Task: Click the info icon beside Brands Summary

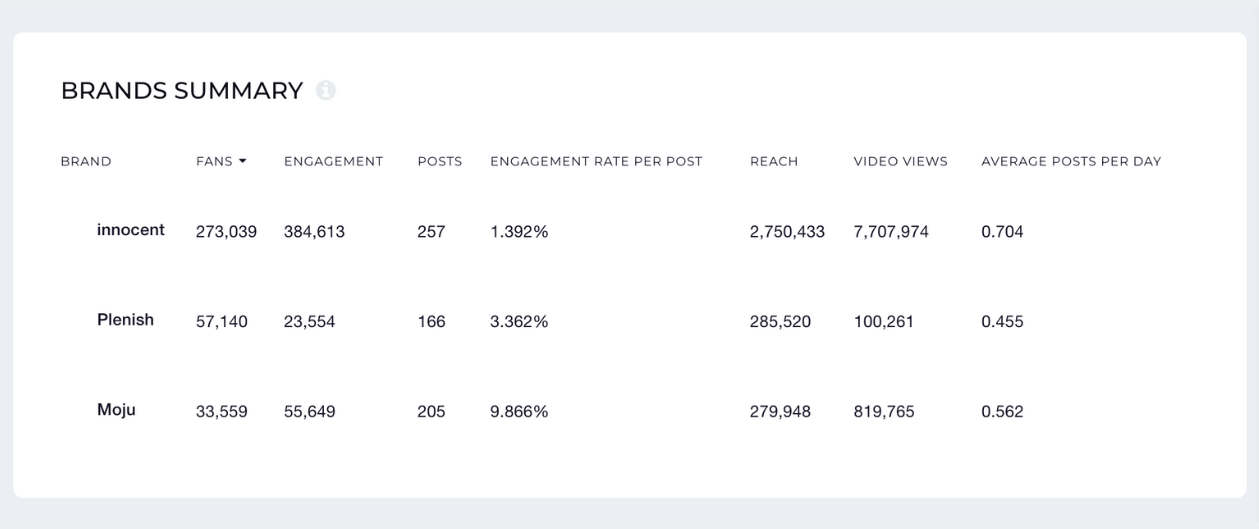Action: point(325,91)
